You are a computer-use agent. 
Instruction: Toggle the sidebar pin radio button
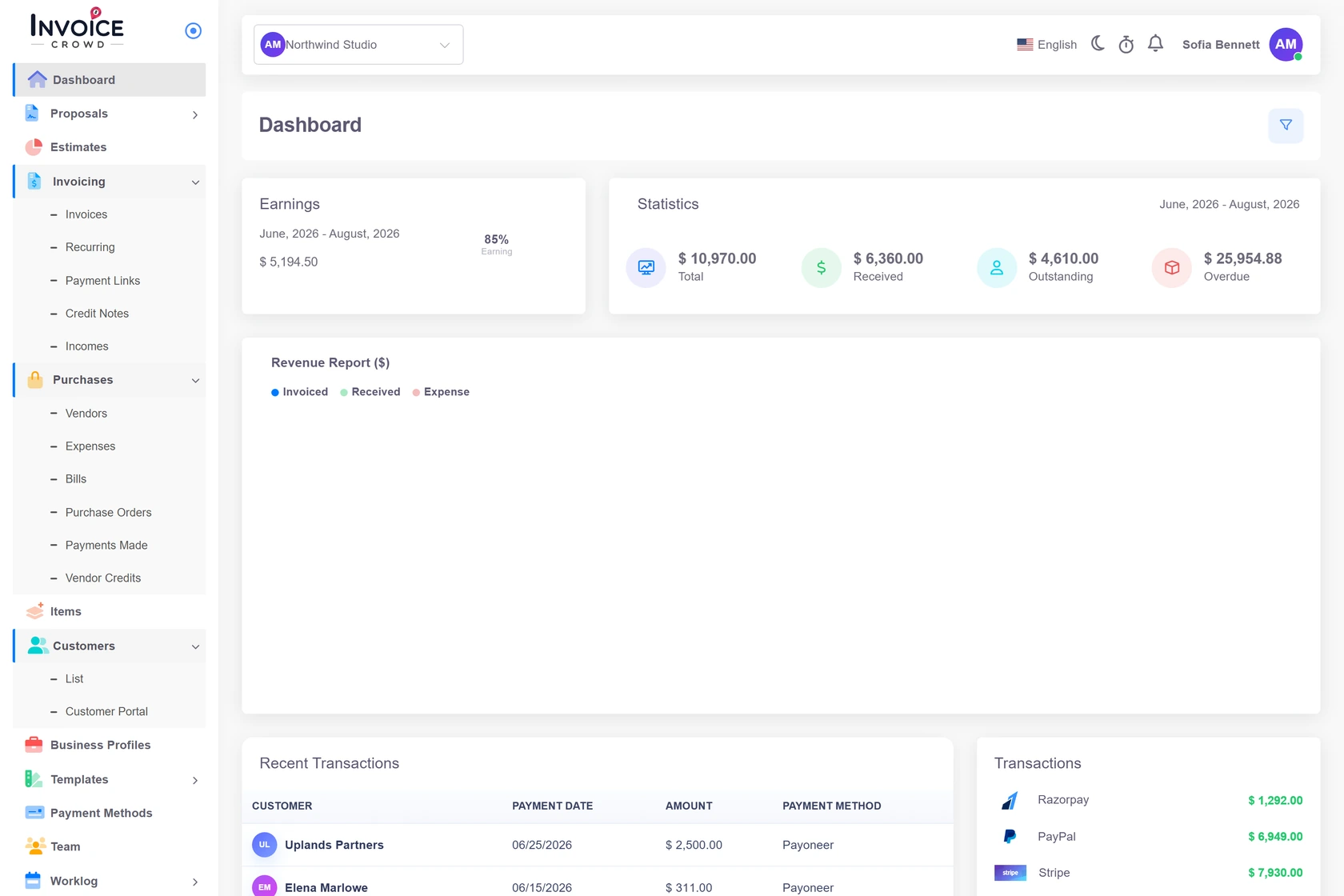(193, 30)
